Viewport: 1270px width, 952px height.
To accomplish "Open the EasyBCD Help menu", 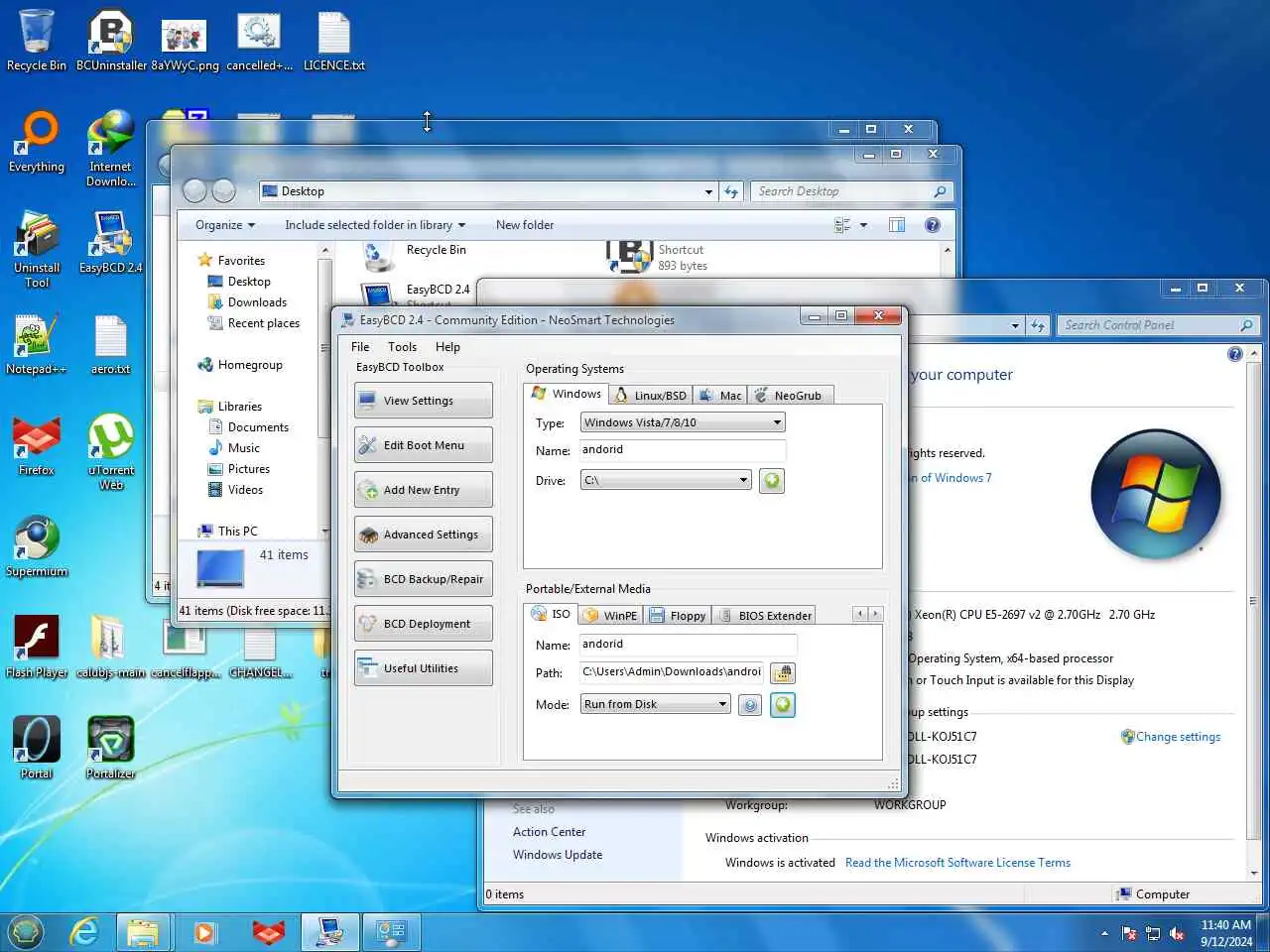I will 447,347.
